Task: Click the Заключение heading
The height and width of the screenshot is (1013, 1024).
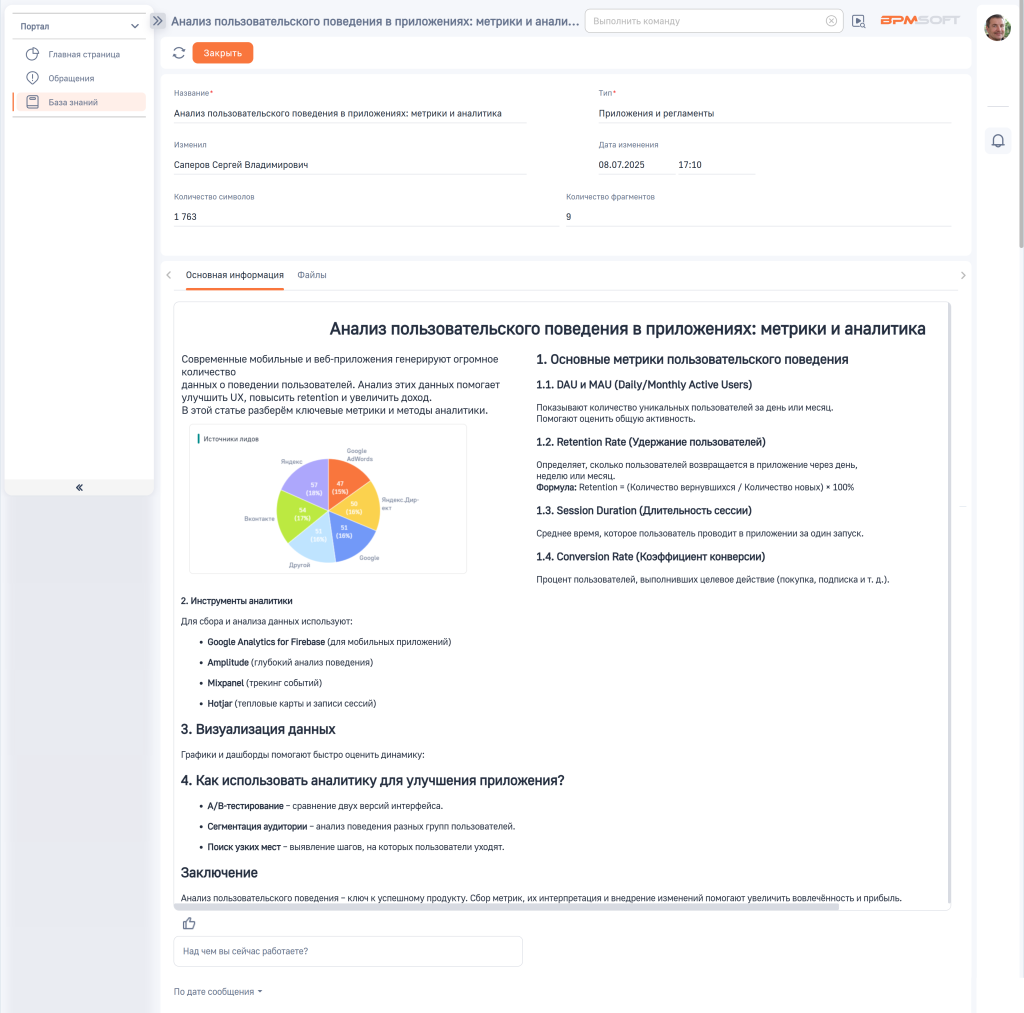Action: [219, 873]
